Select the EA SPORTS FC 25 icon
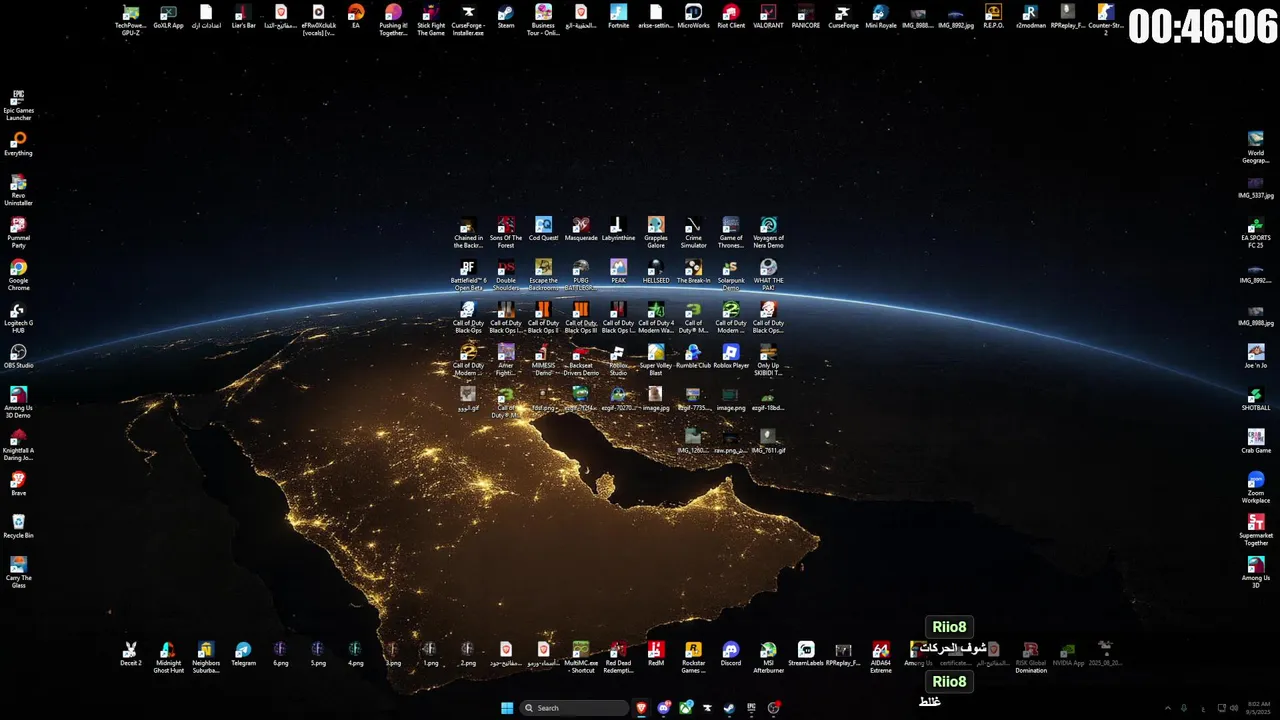The height and width of the screenshot is (720, 1280). point(1256,233)
